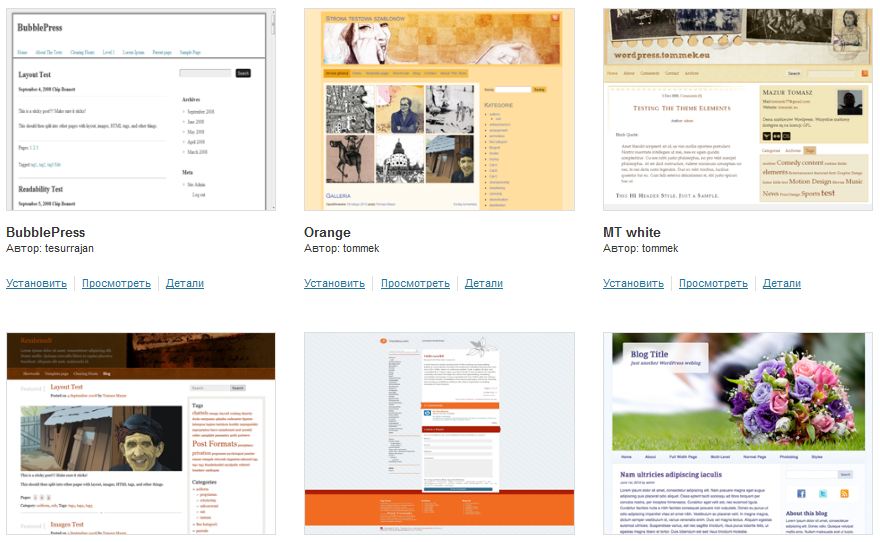
Task: Open the orange footer theme screenshot
Action: [x=439, y=434]
